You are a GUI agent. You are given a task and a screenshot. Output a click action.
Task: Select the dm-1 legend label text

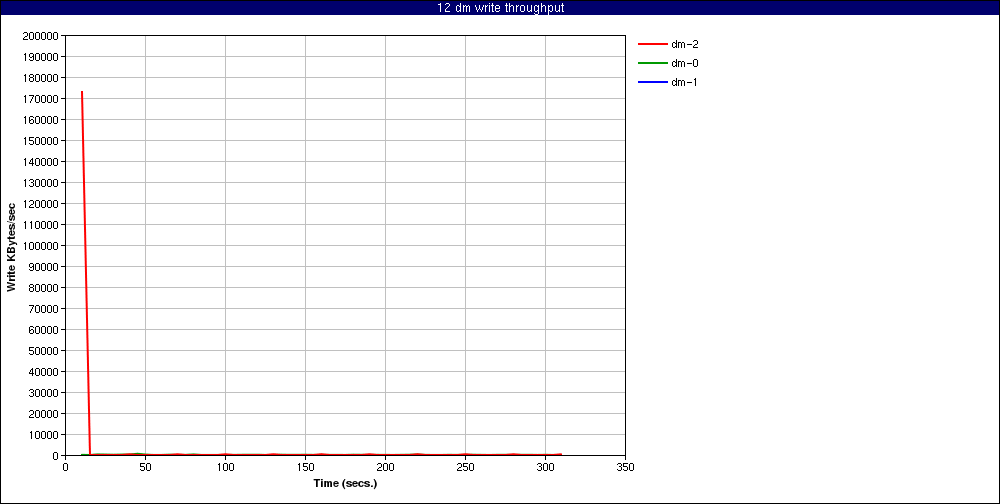tap(684, 82)
